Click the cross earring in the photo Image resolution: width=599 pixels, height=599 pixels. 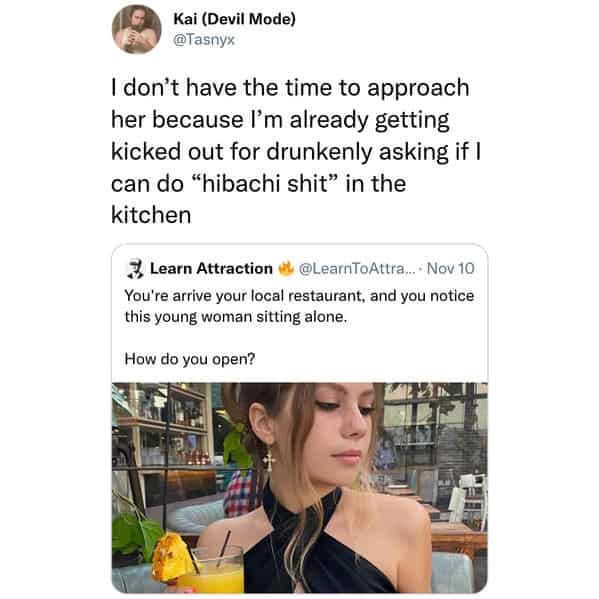[269, 461]
